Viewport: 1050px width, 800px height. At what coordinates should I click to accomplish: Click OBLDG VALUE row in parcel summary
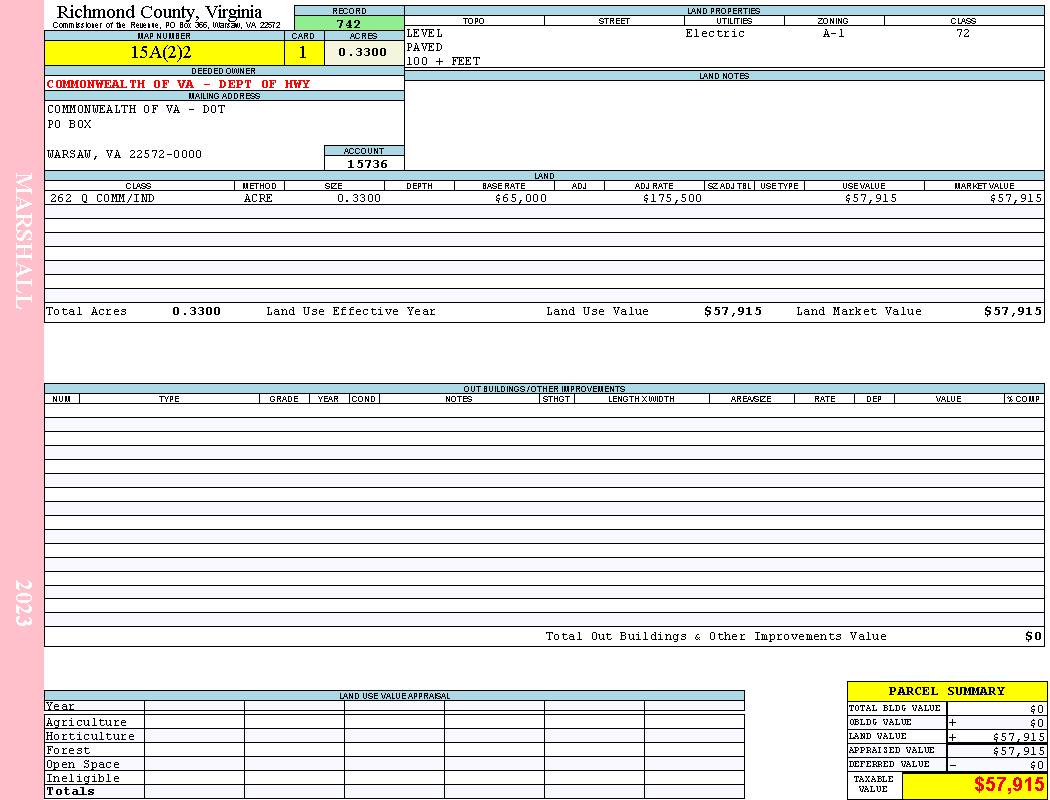point(946,722)
